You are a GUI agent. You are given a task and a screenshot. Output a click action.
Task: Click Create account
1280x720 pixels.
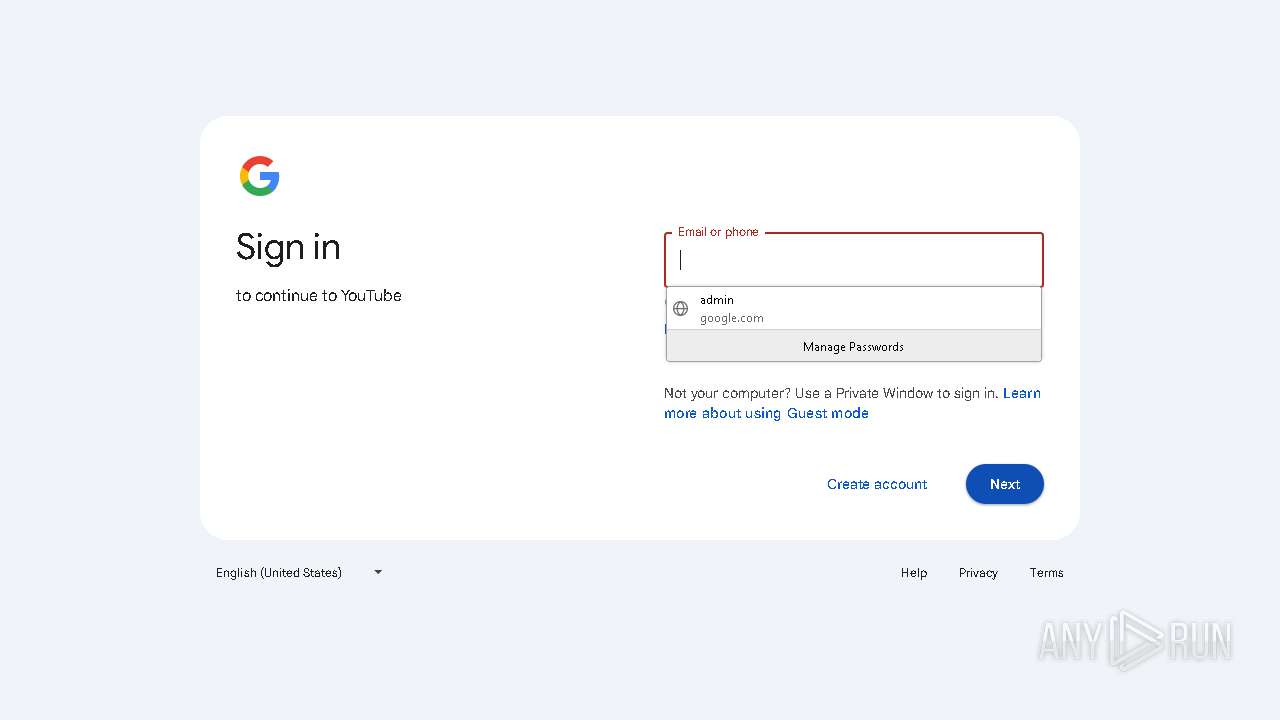[x=877, y=484]
